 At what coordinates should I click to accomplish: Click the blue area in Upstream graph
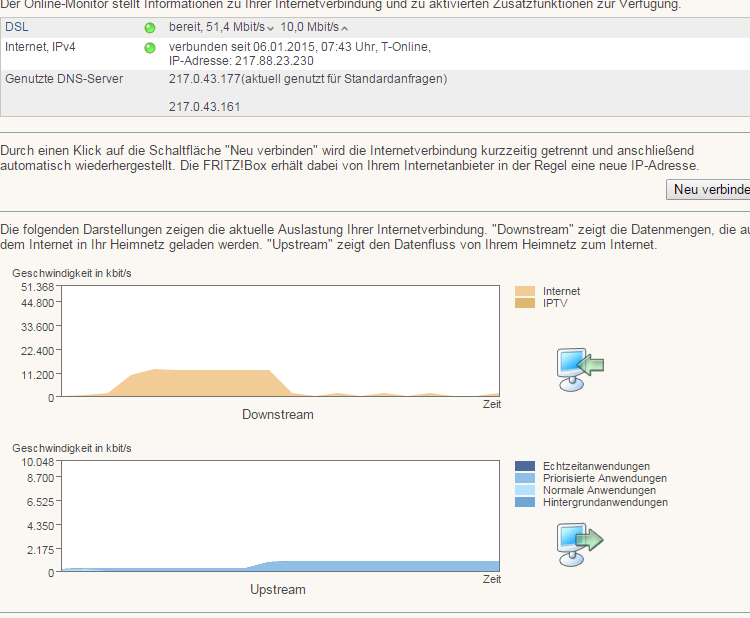(380, 566)
